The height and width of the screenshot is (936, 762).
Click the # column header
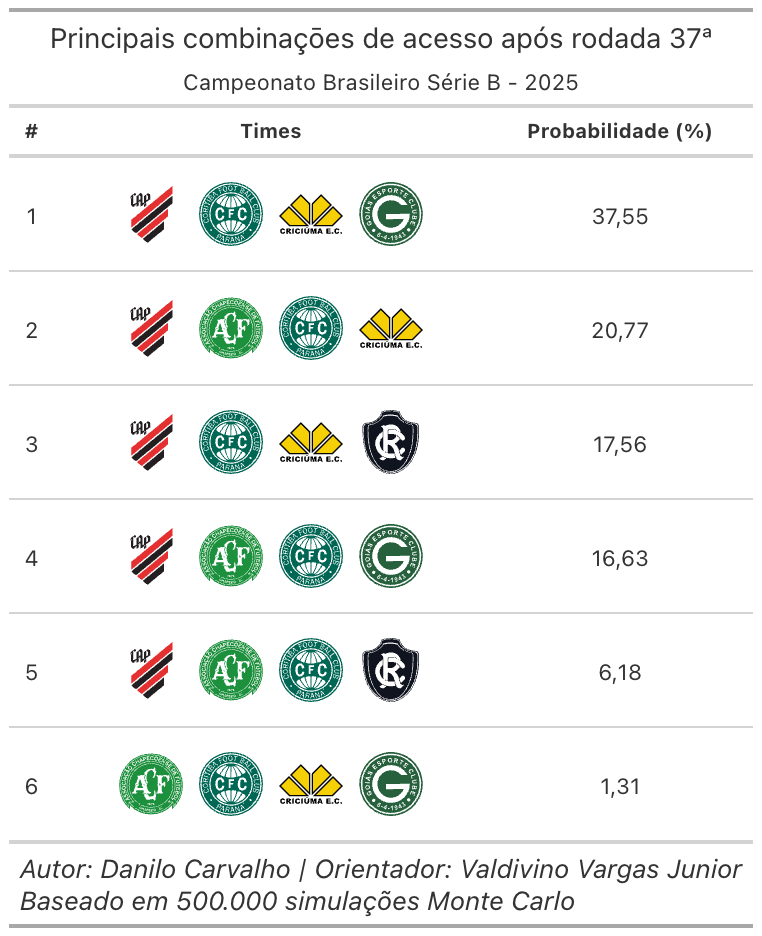click(32, 131)
